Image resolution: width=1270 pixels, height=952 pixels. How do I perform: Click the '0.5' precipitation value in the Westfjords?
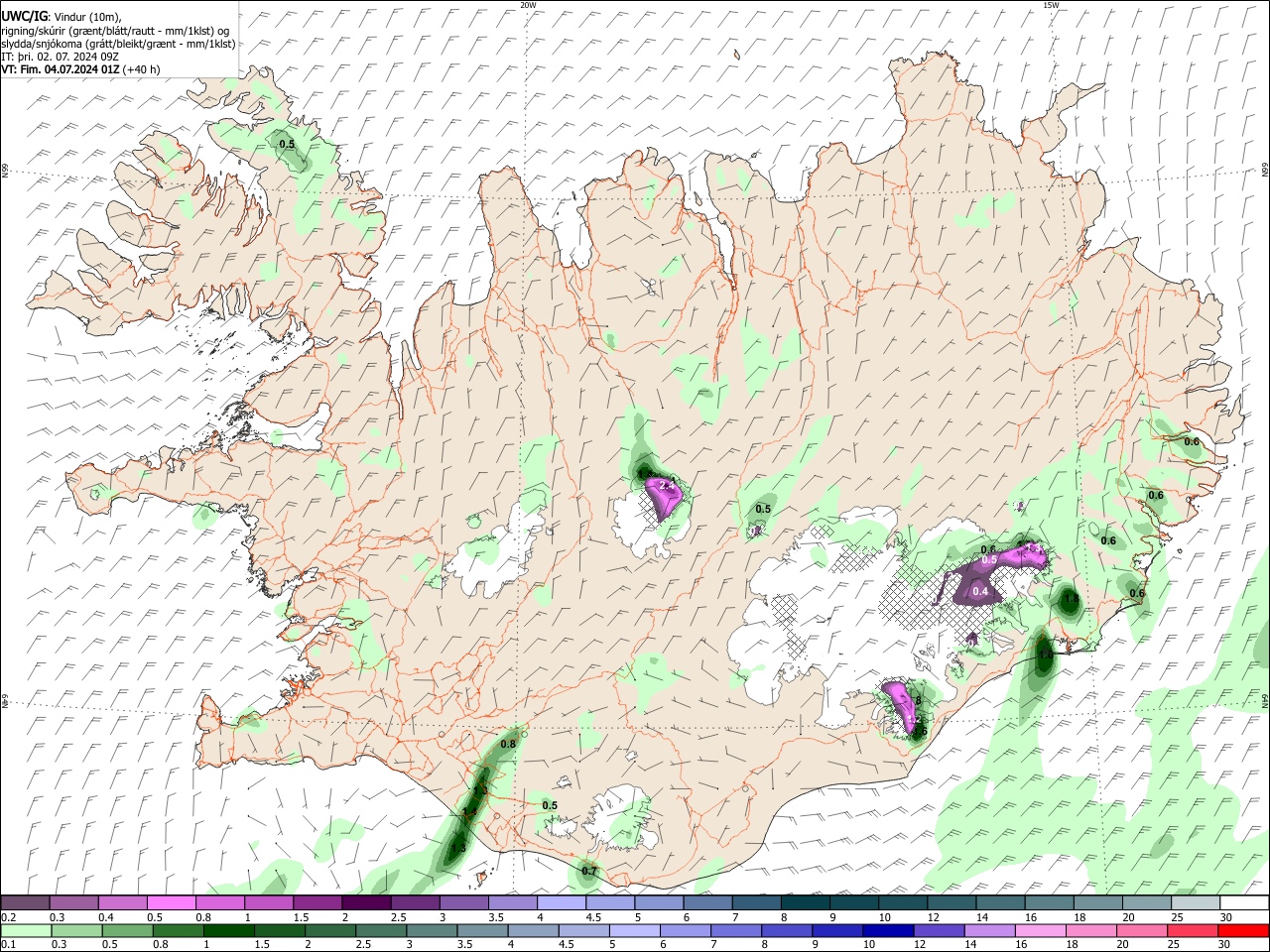287,145
